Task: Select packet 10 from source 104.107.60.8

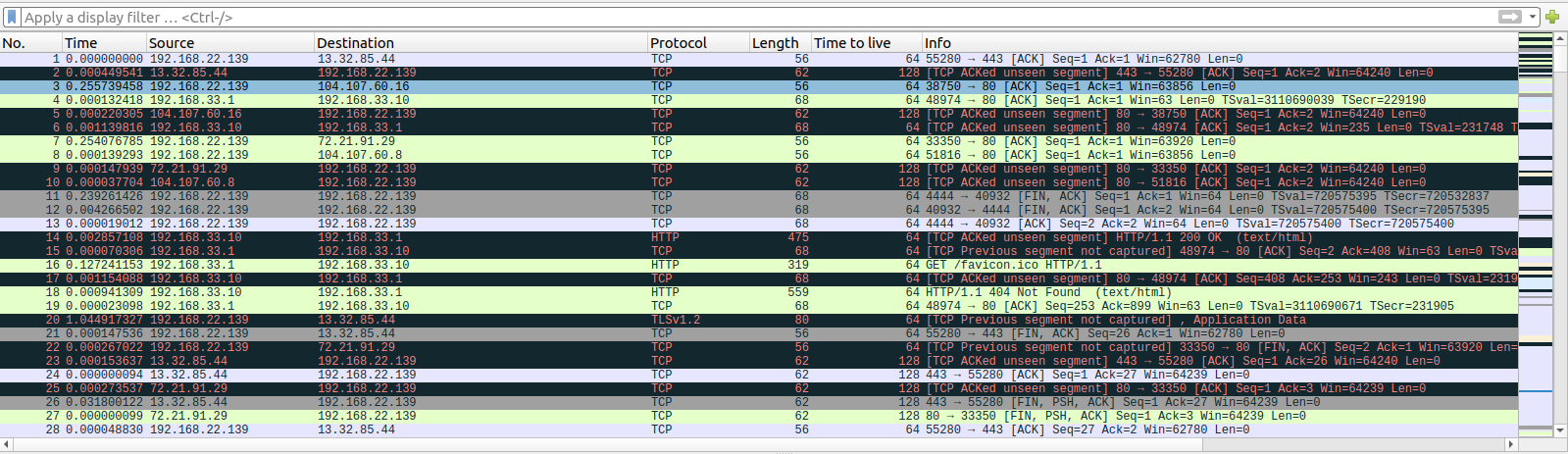Action: pos(758,182)
